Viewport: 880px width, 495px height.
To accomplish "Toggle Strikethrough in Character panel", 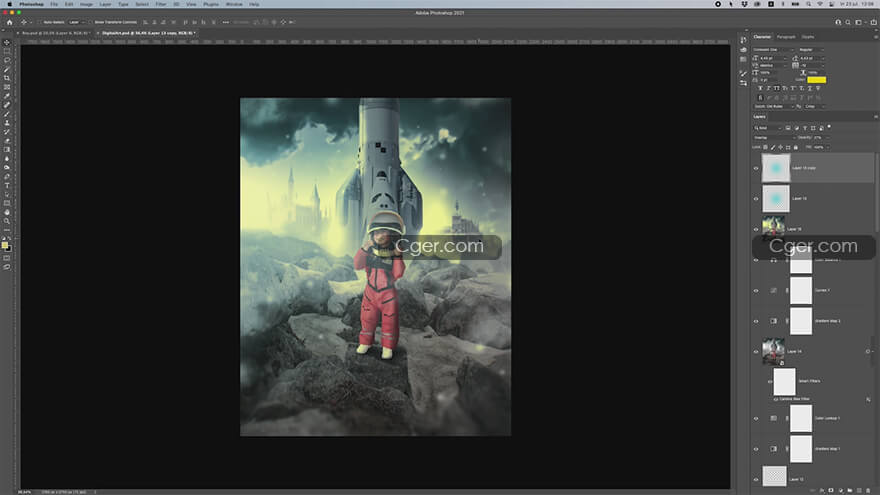I will click(x=818, y=88).
